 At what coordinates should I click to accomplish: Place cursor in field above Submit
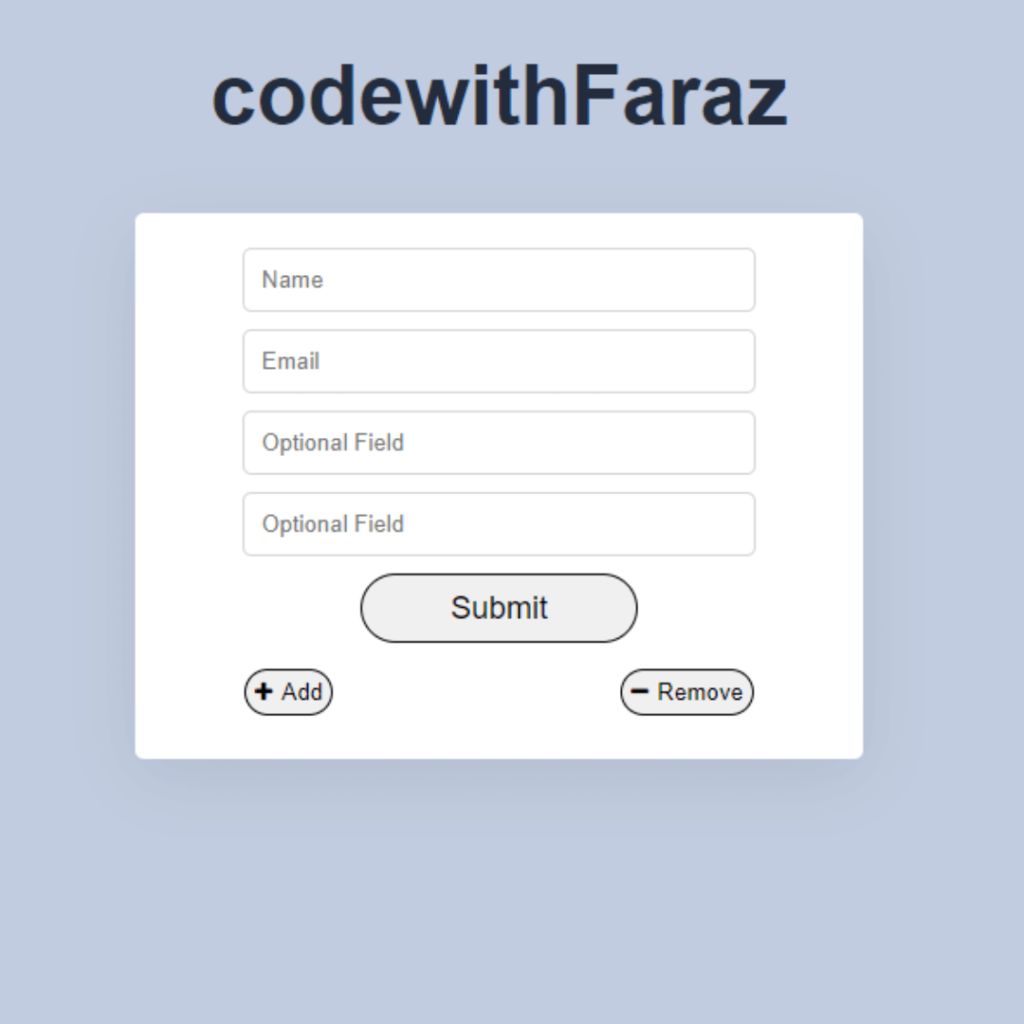(x=498, y=524)
